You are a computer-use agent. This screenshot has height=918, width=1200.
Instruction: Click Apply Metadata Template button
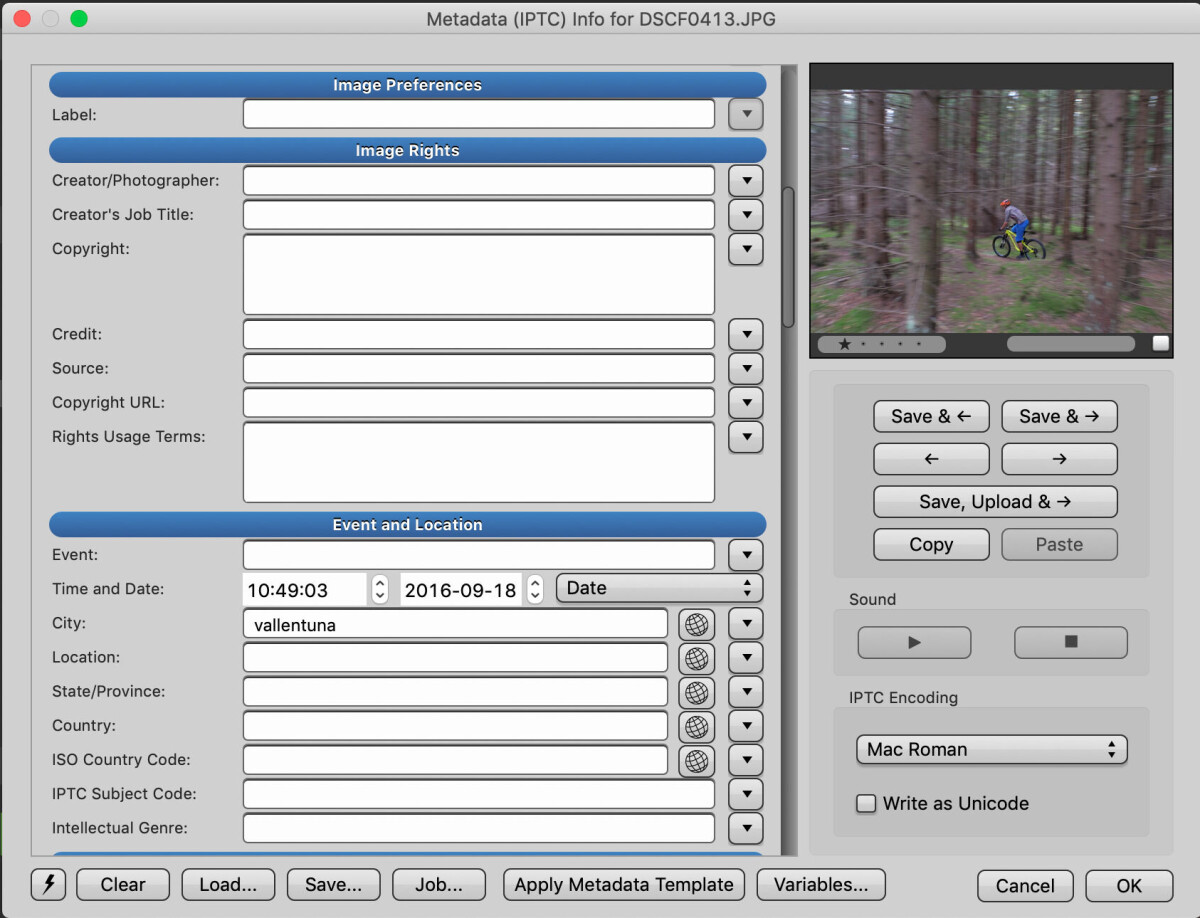pyautogui.click(x=624, y=885)
